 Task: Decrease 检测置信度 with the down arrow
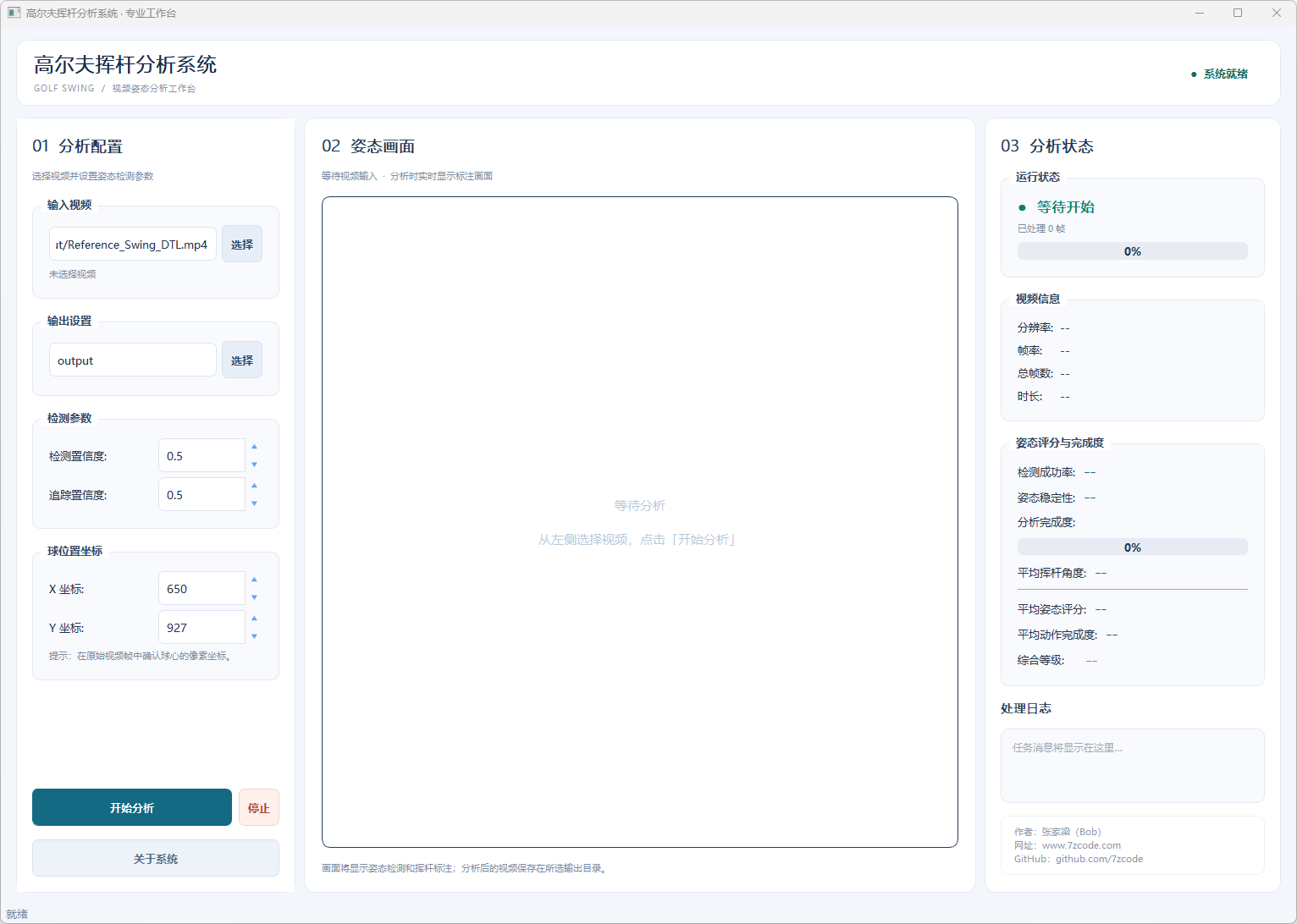coord(254,465)
